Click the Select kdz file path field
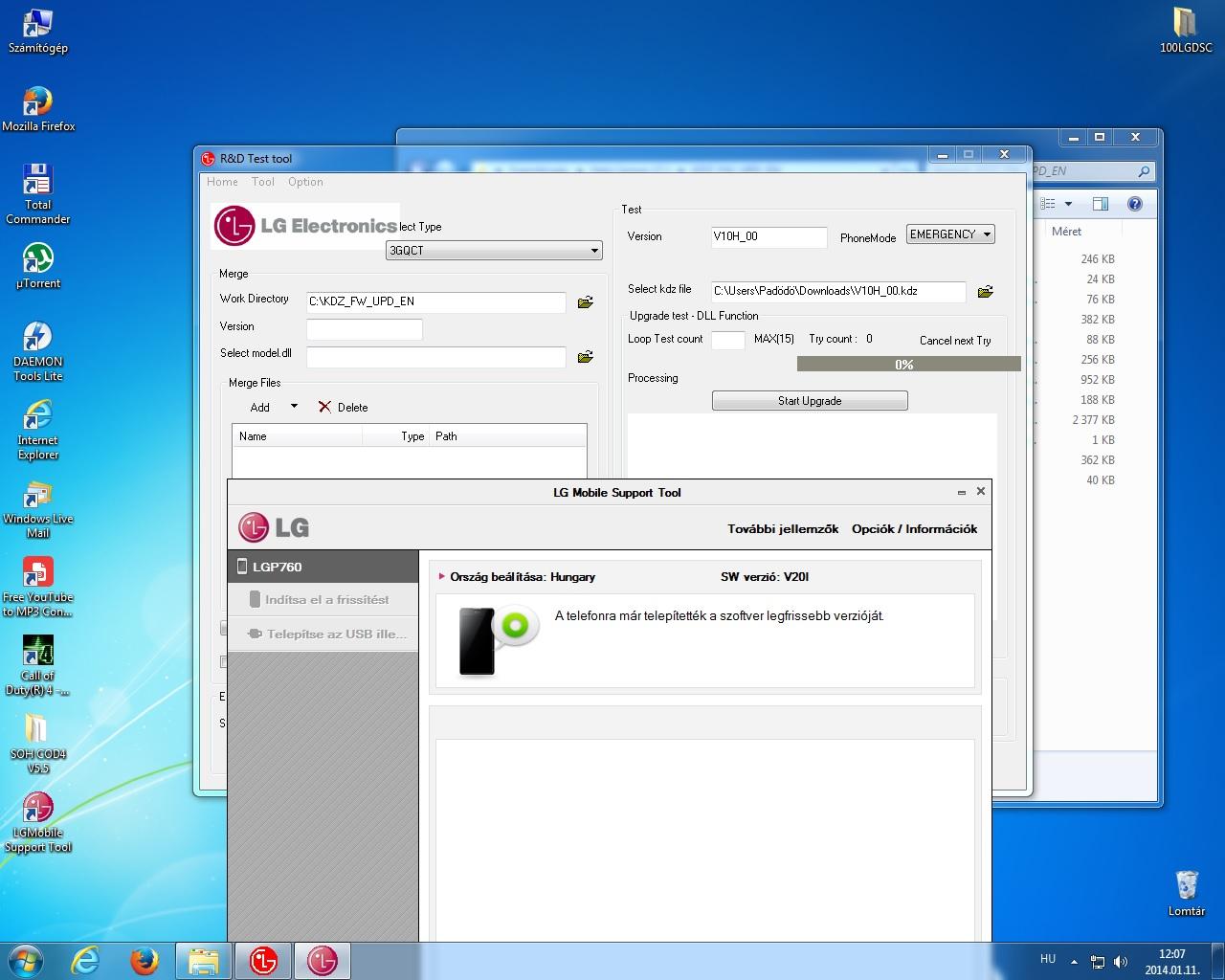The width and height of the screenshot is (1225, 980). point(839,291)
